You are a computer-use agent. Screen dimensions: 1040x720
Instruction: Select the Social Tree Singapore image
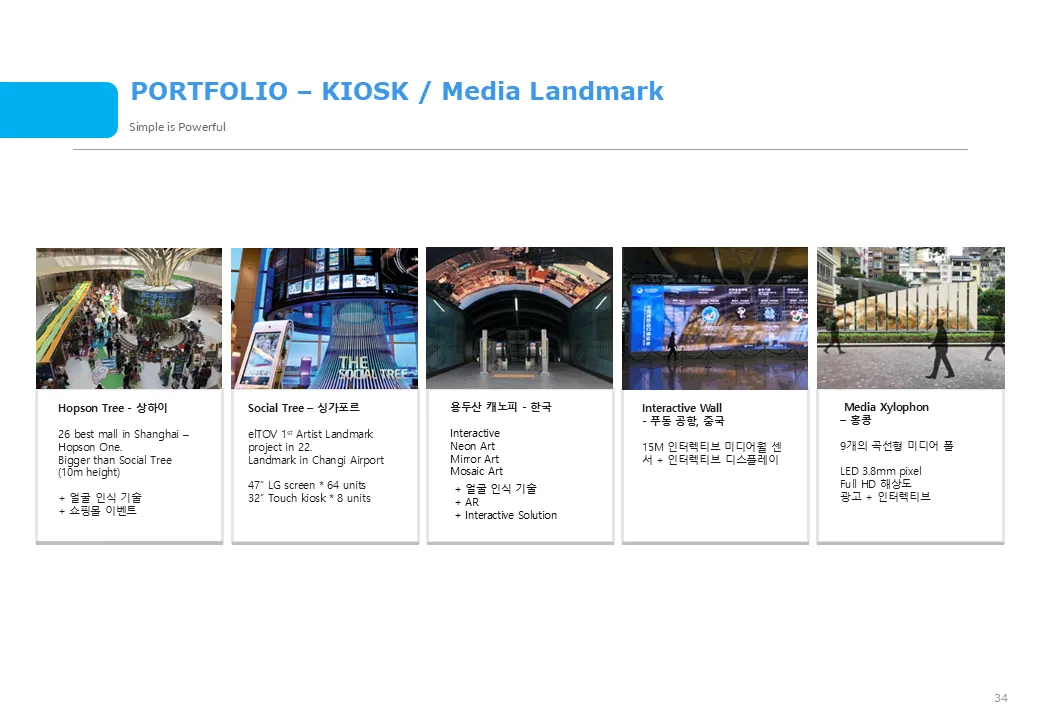324,318
